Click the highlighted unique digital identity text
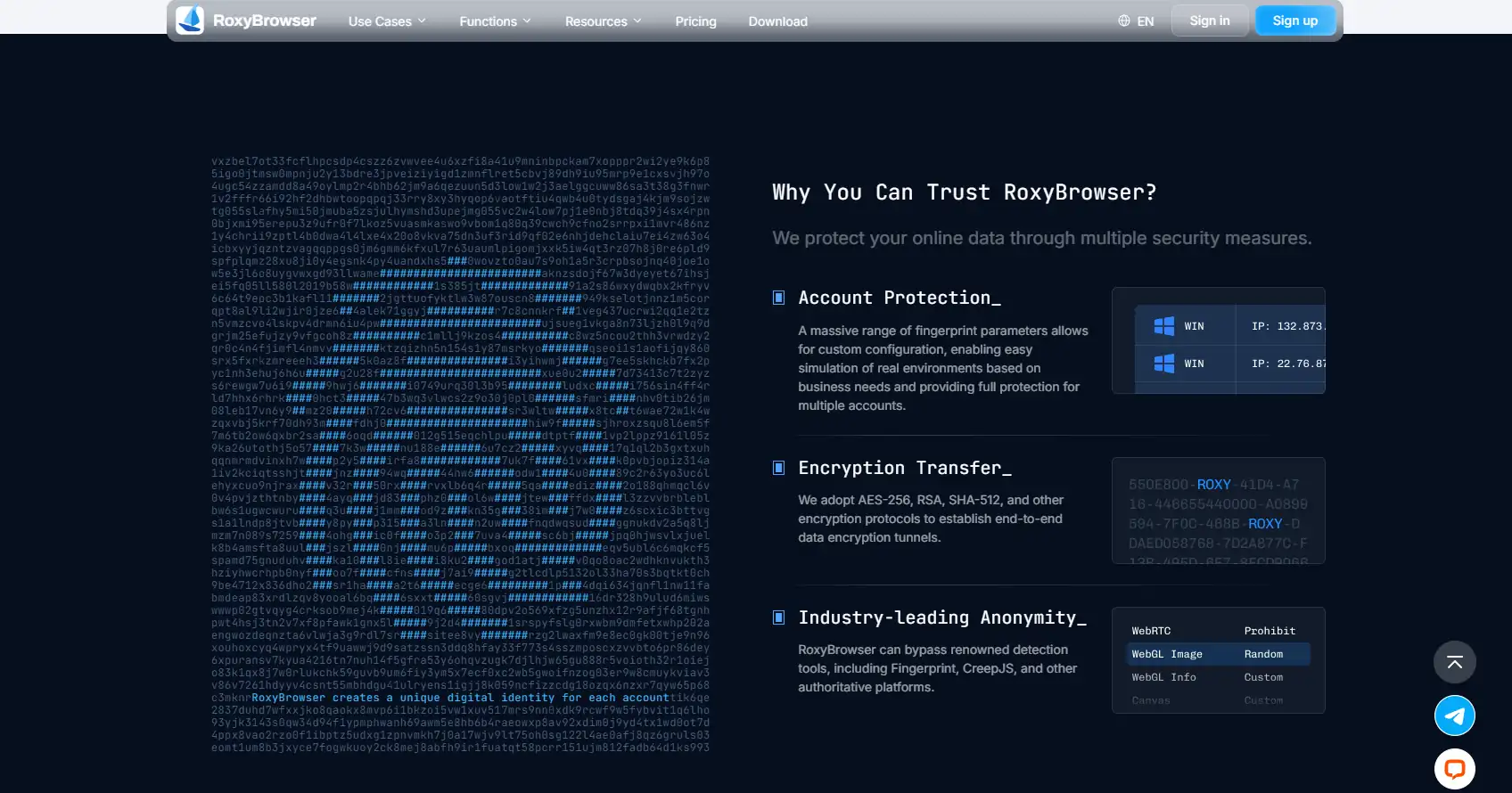1512x793 pixels. [460, 698]
